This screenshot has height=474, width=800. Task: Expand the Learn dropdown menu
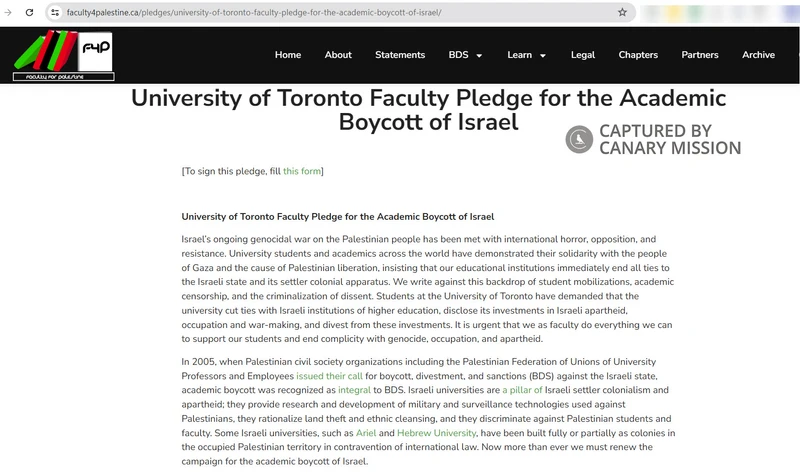(526, 55)
